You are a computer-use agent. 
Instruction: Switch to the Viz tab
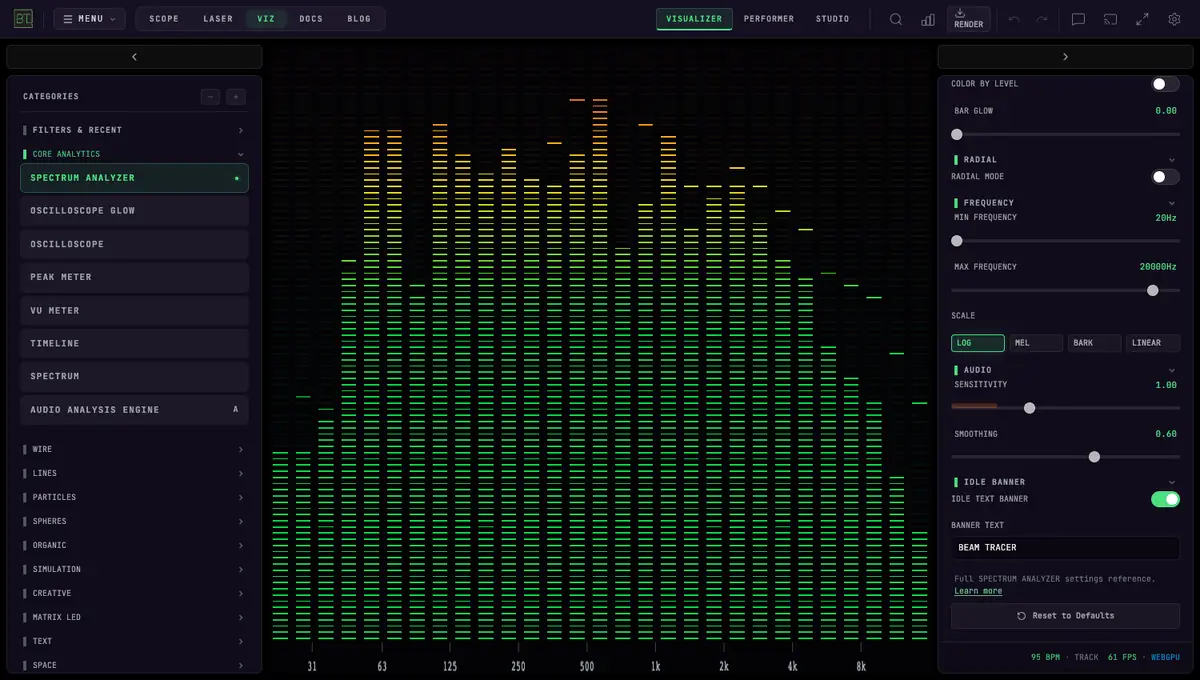(266, 19)
